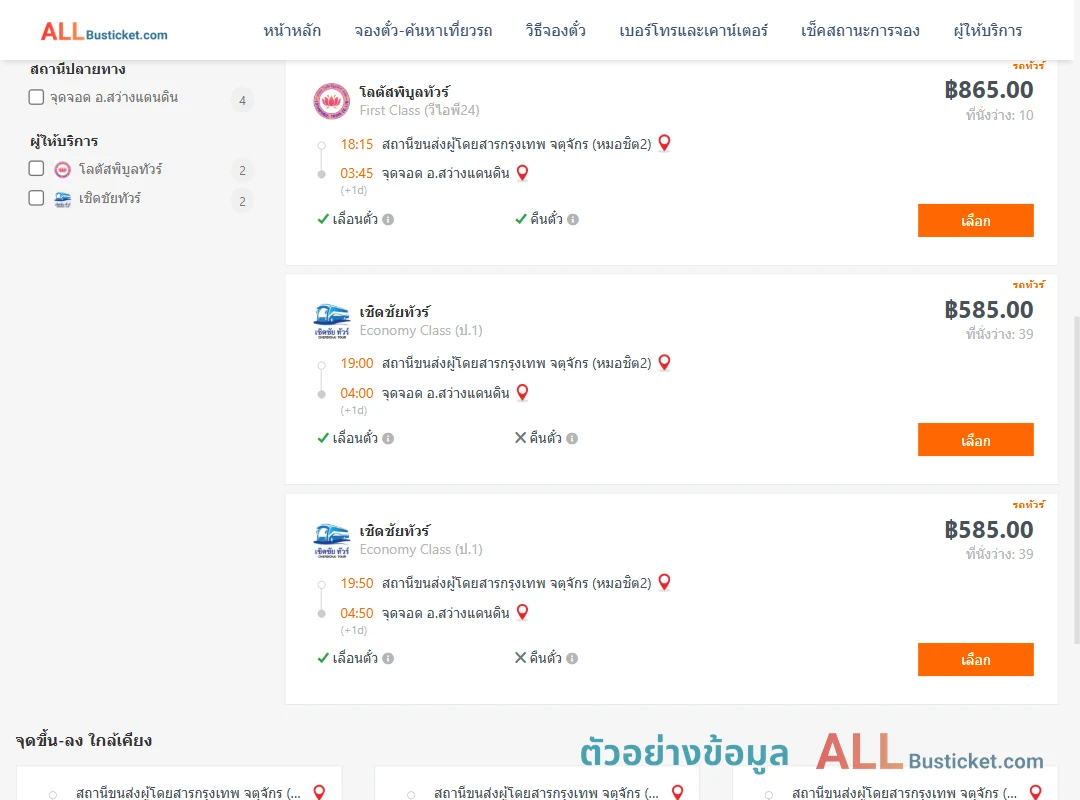Show คืนตั๋ว info icon on ฿865 trip
Image resolution: width=1080 pixels, height=800 pixels.
click(x=573, y=220)
